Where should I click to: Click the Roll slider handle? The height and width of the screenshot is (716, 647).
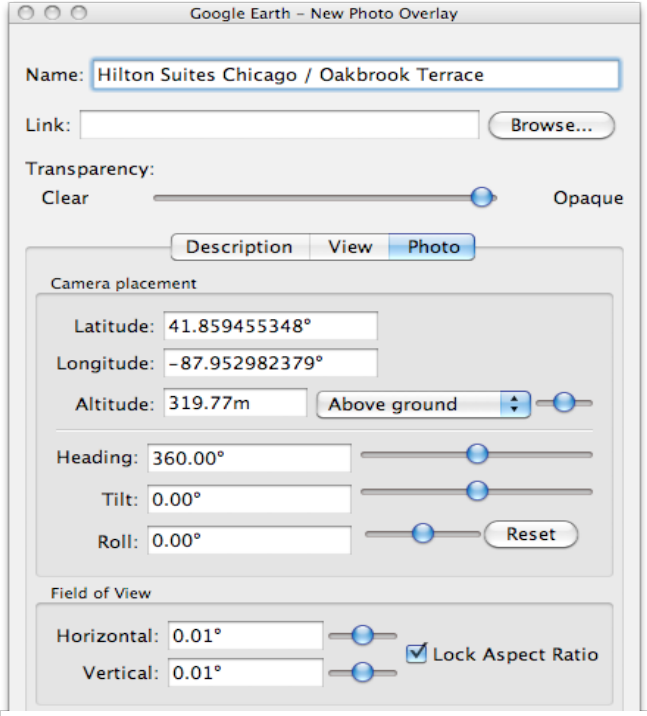(x=423, y=533)
